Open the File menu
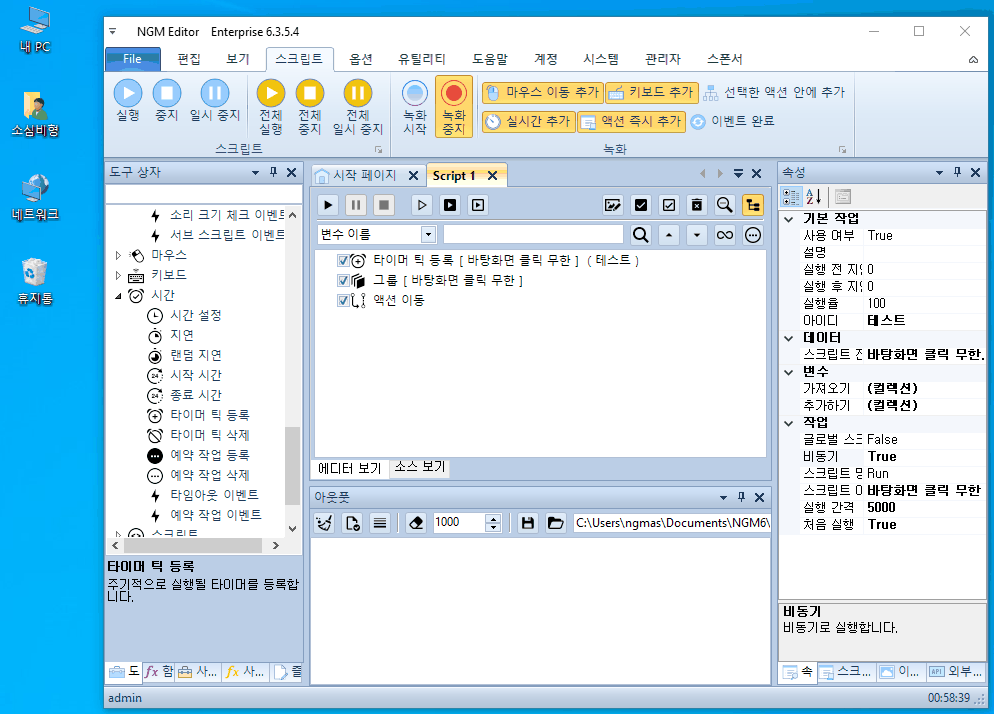 coord(132,59)
